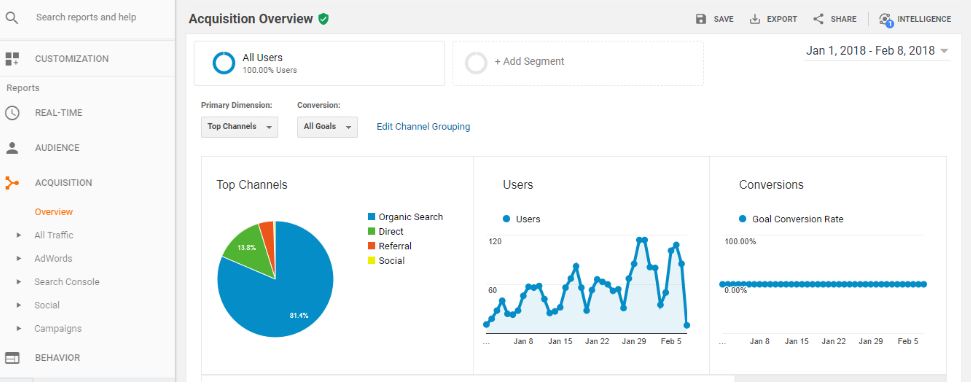Image resolution: width=971 pixels, height=384 pixels.
Task: Click the Intelligence notification icon
Action: tap(886, 20)
